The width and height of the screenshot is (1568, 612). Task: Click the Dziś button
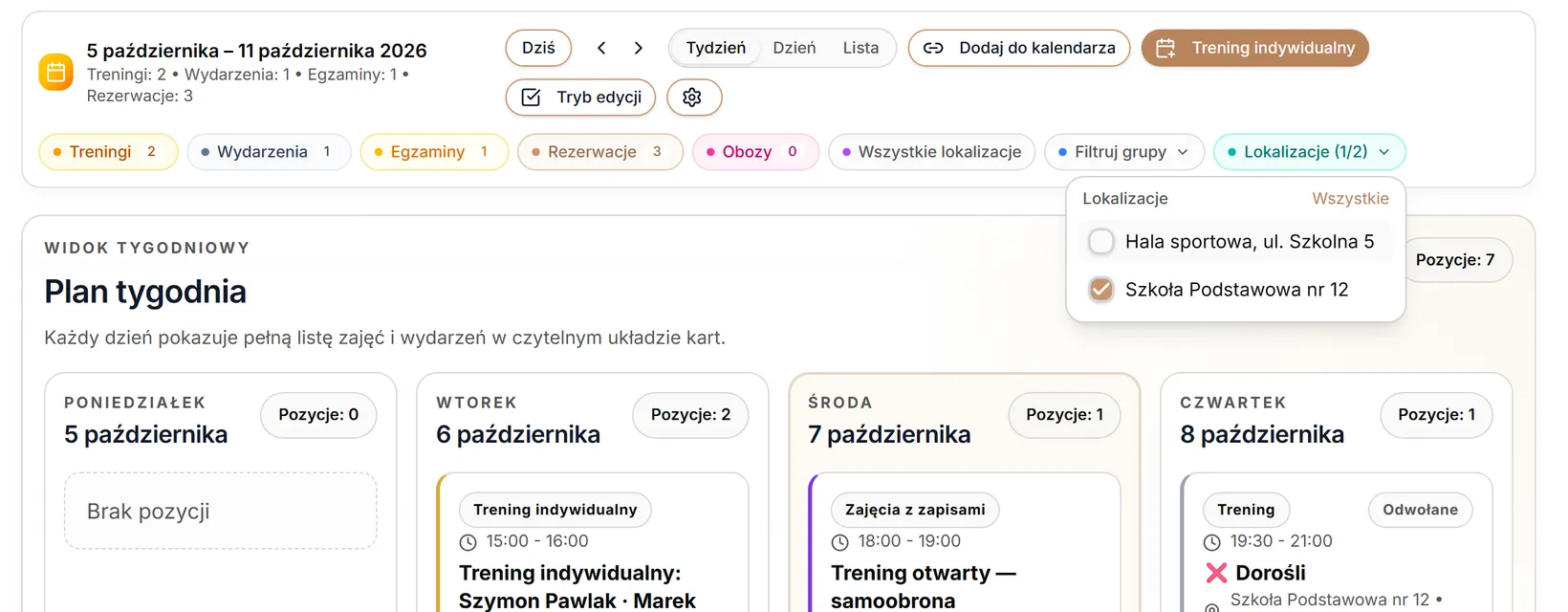click(x=538, y=48)
